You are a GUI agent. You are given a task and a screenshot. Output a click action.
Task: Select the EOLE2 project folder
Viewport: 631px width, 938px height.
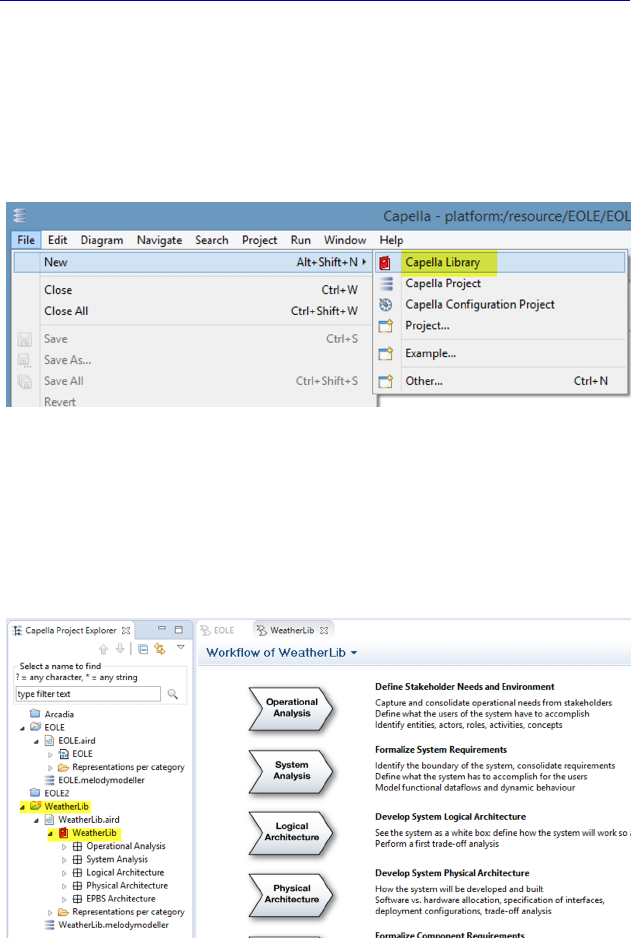click(x=56, y=793)
